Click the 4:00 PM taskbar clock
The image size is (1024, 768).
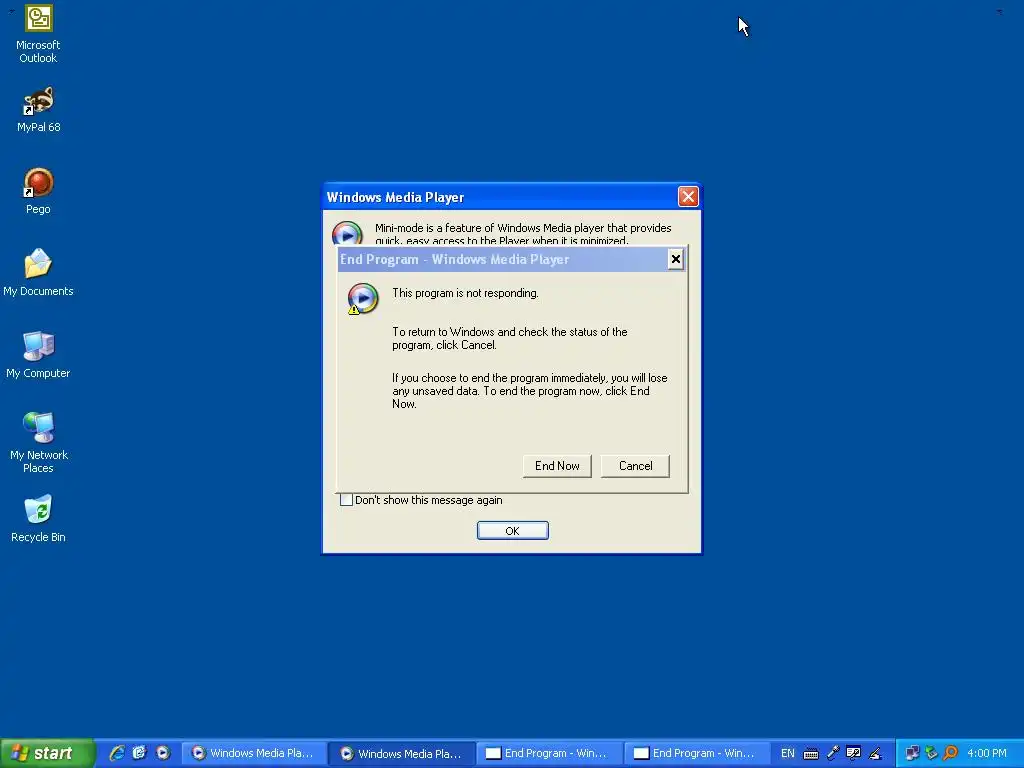(986, 753)
